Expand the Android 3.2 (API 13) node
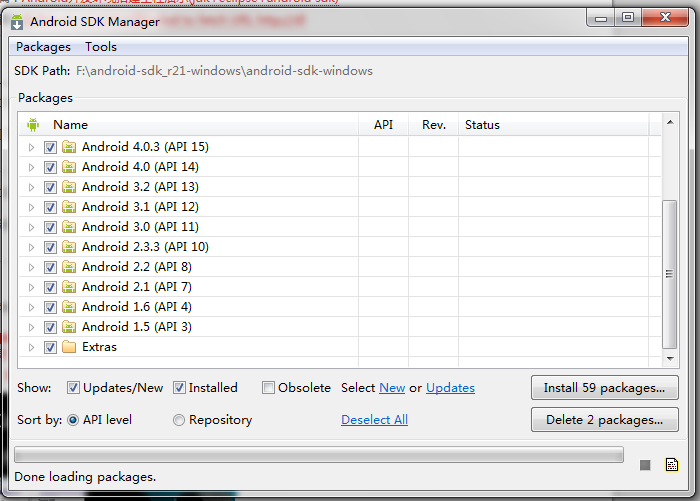The width and height of the screenshot is (700, 501). 31,188
